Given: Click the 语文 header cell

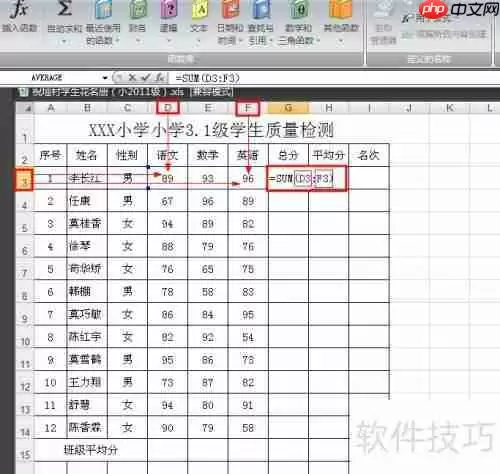Looking at the screenshot, I should pyautogui.click(x=167, y=155).
